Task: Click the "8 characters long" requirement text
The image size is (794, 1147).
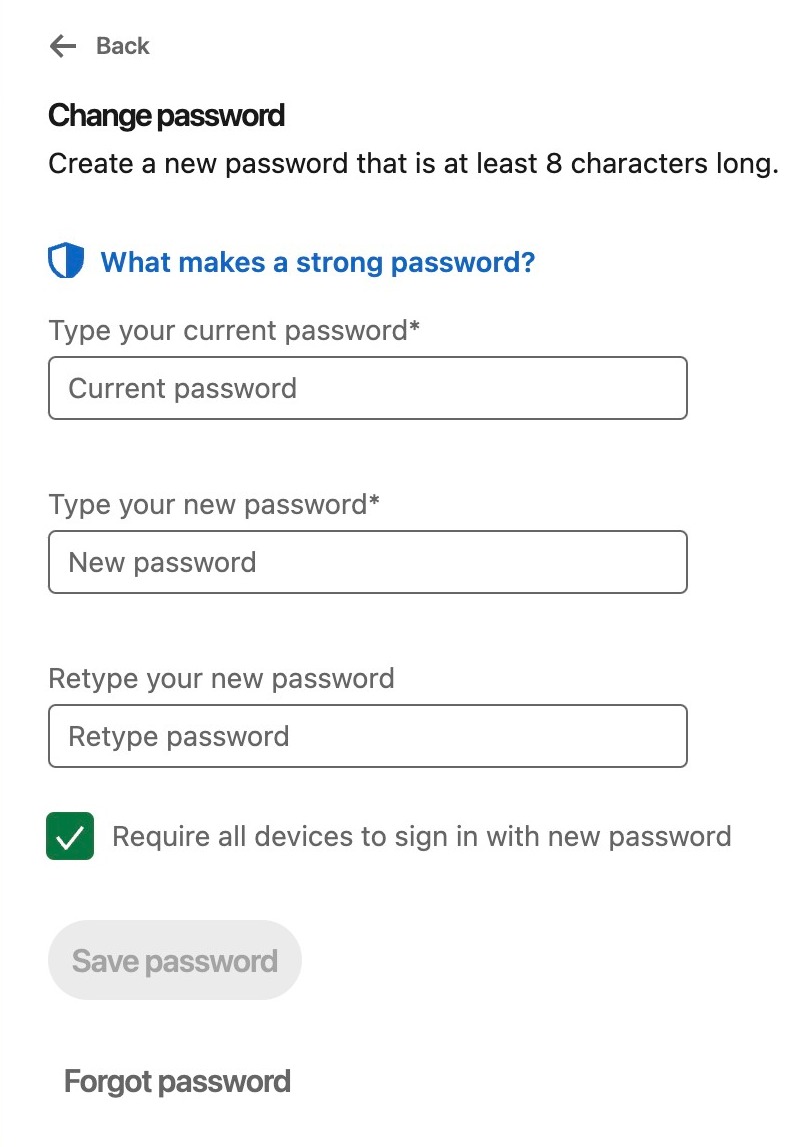Action: (x=662, y=164)
